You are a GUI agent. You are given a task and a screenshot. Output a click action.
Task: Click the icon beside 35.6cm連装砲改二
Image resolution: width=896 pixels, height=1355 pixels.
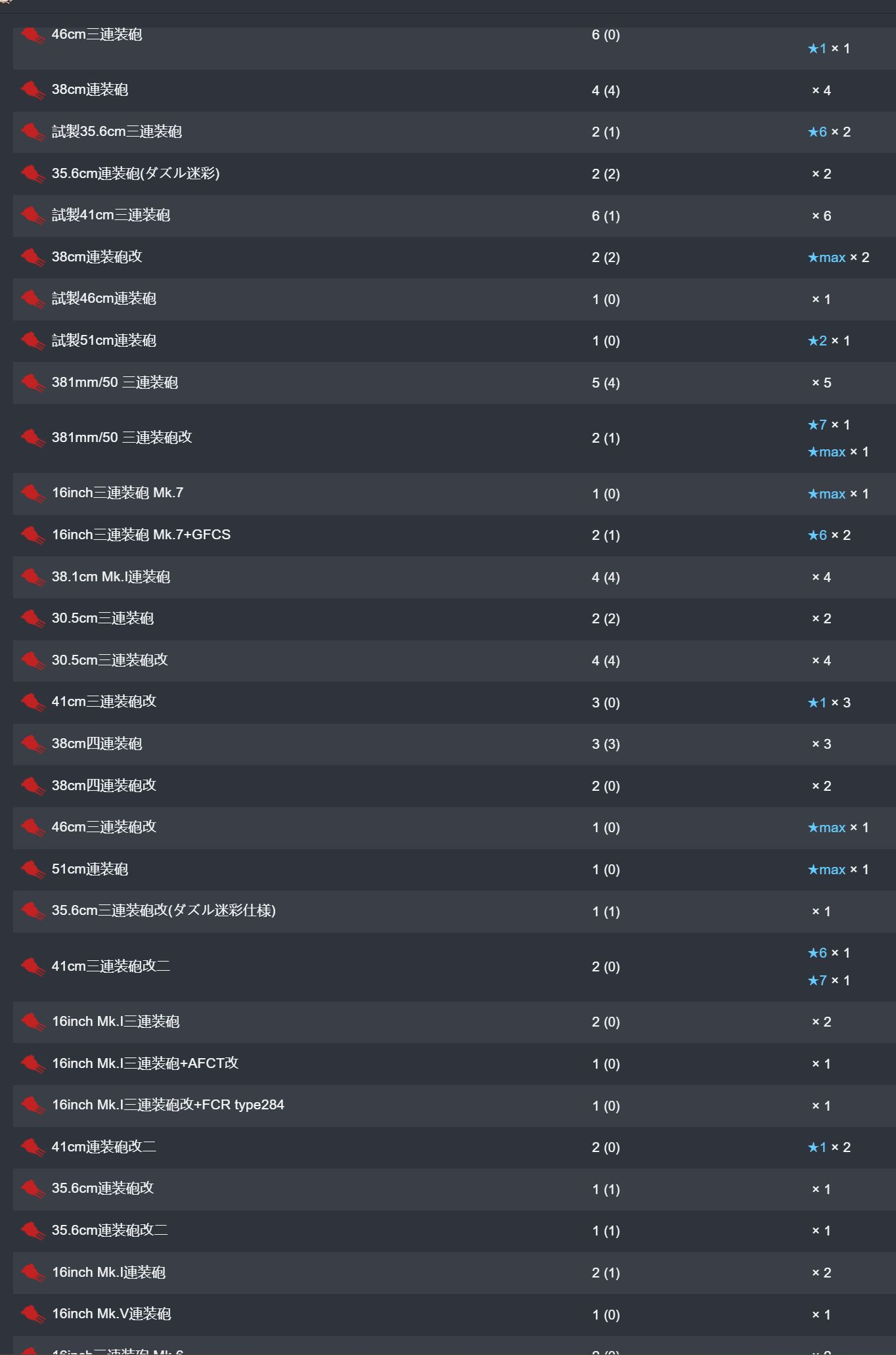(x=32, y=1231)
